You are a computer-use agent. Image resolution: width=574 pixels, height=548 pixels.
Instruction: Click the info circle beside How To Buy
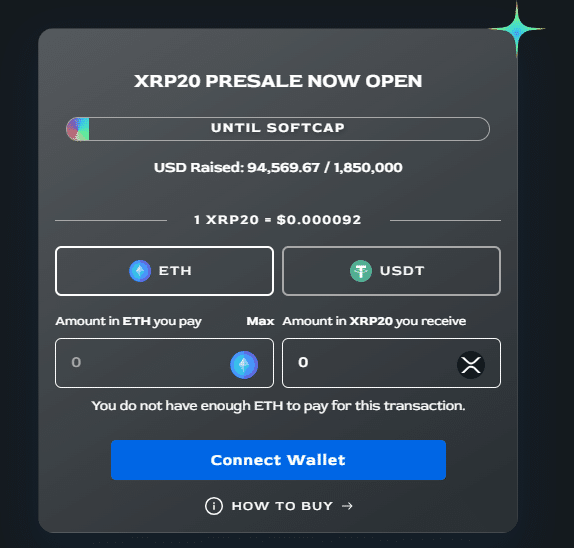point(214,506)
